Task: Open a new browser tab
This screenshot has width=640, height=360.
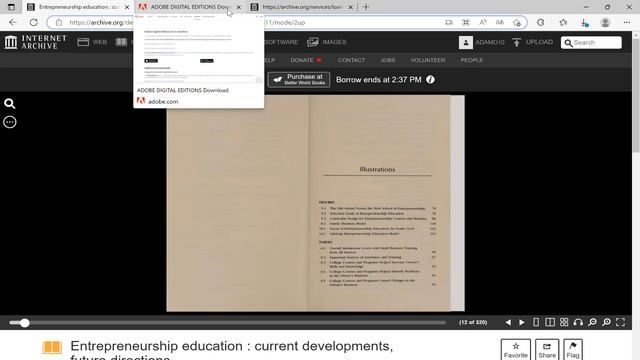Action: tap(366, 7)
